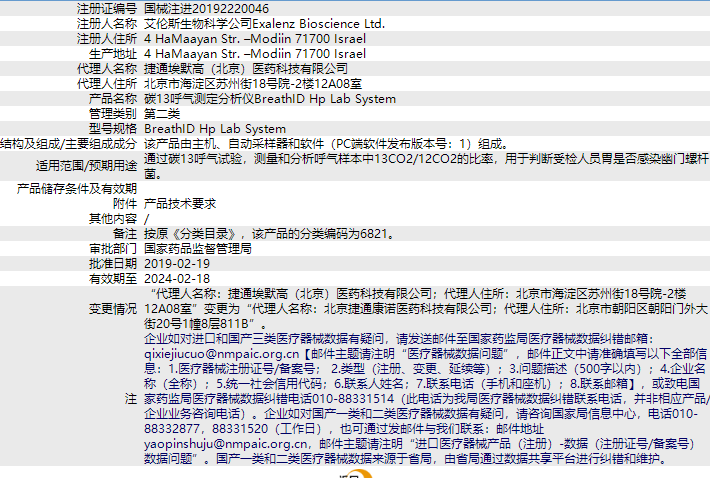
Task: Click management category value 第二类
Action: point(162,114)
